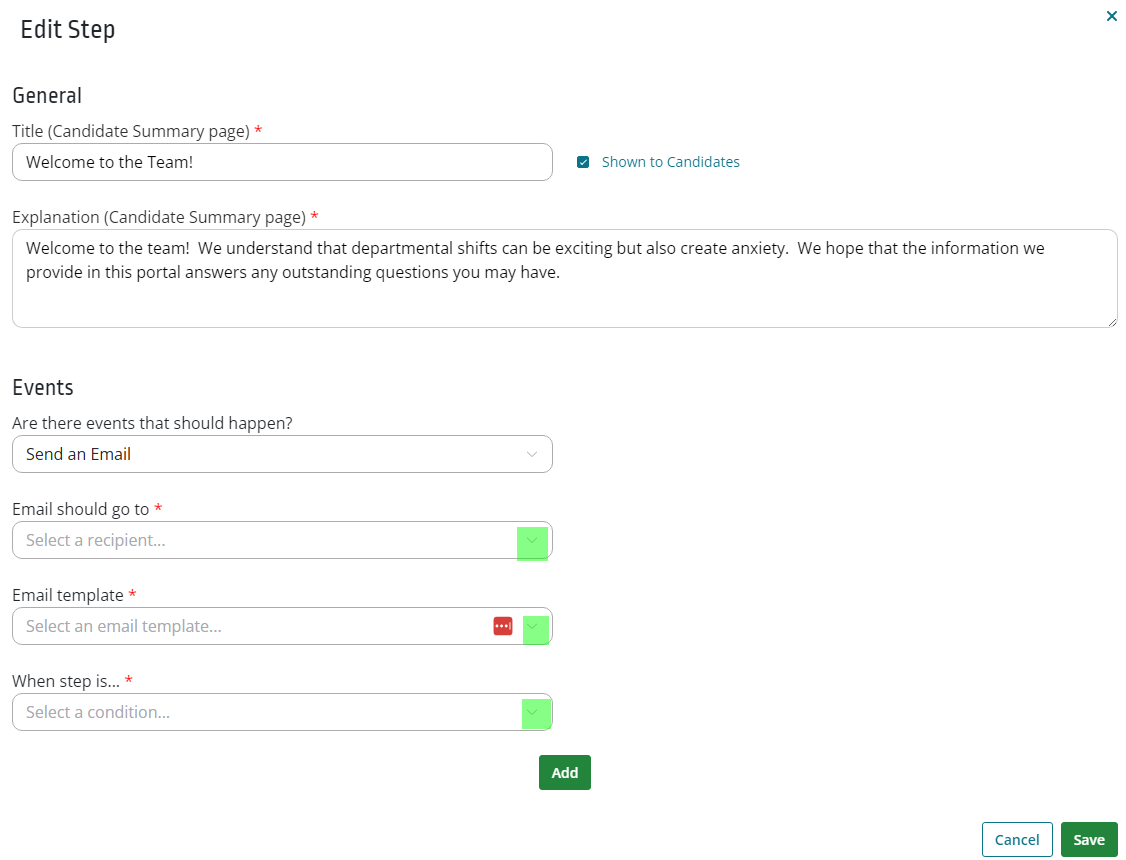Click the Save button
The image size is (1126, 860).
tap(1089, 839)
